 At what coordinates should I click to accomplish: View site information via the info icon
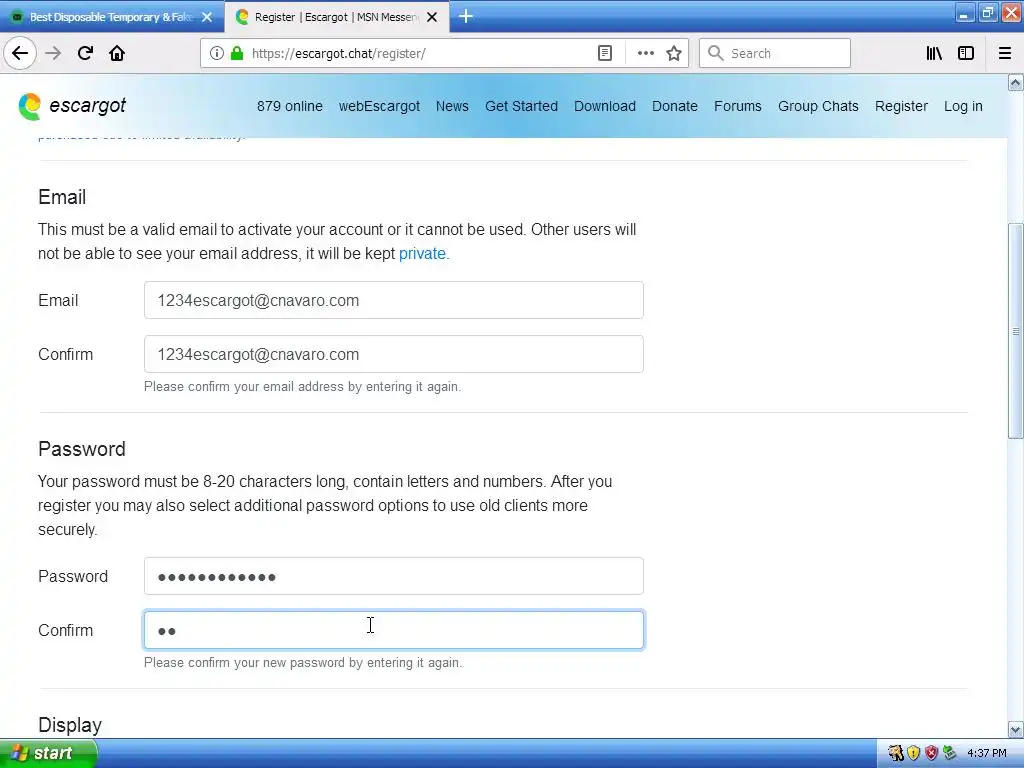click(x=217, y=53)
